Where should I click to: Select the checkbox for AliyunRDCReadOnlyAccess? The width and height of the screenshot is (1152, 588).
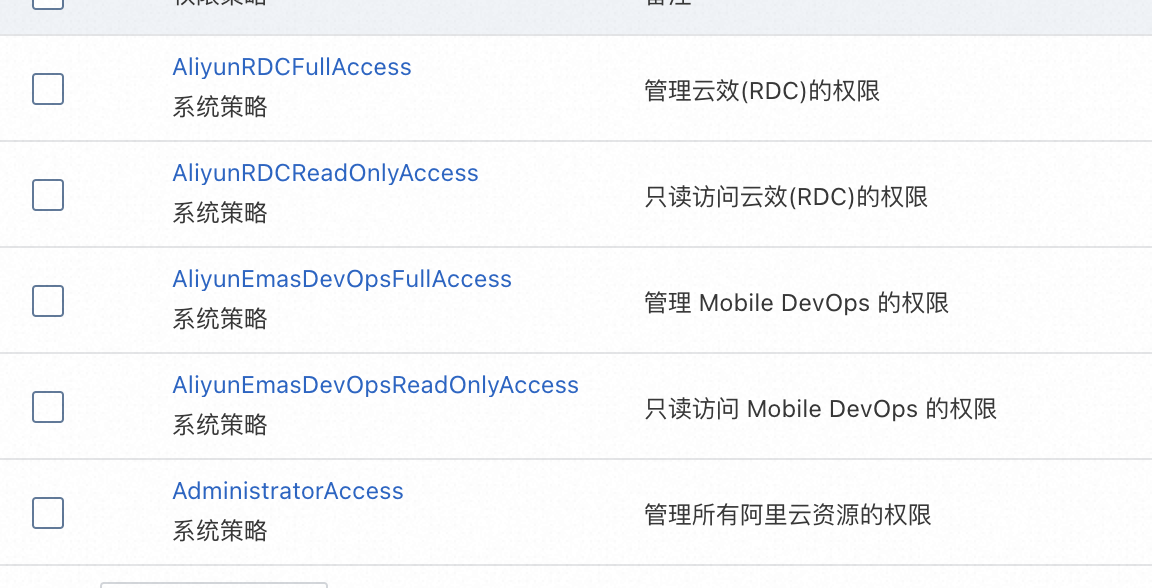[48, 195]
